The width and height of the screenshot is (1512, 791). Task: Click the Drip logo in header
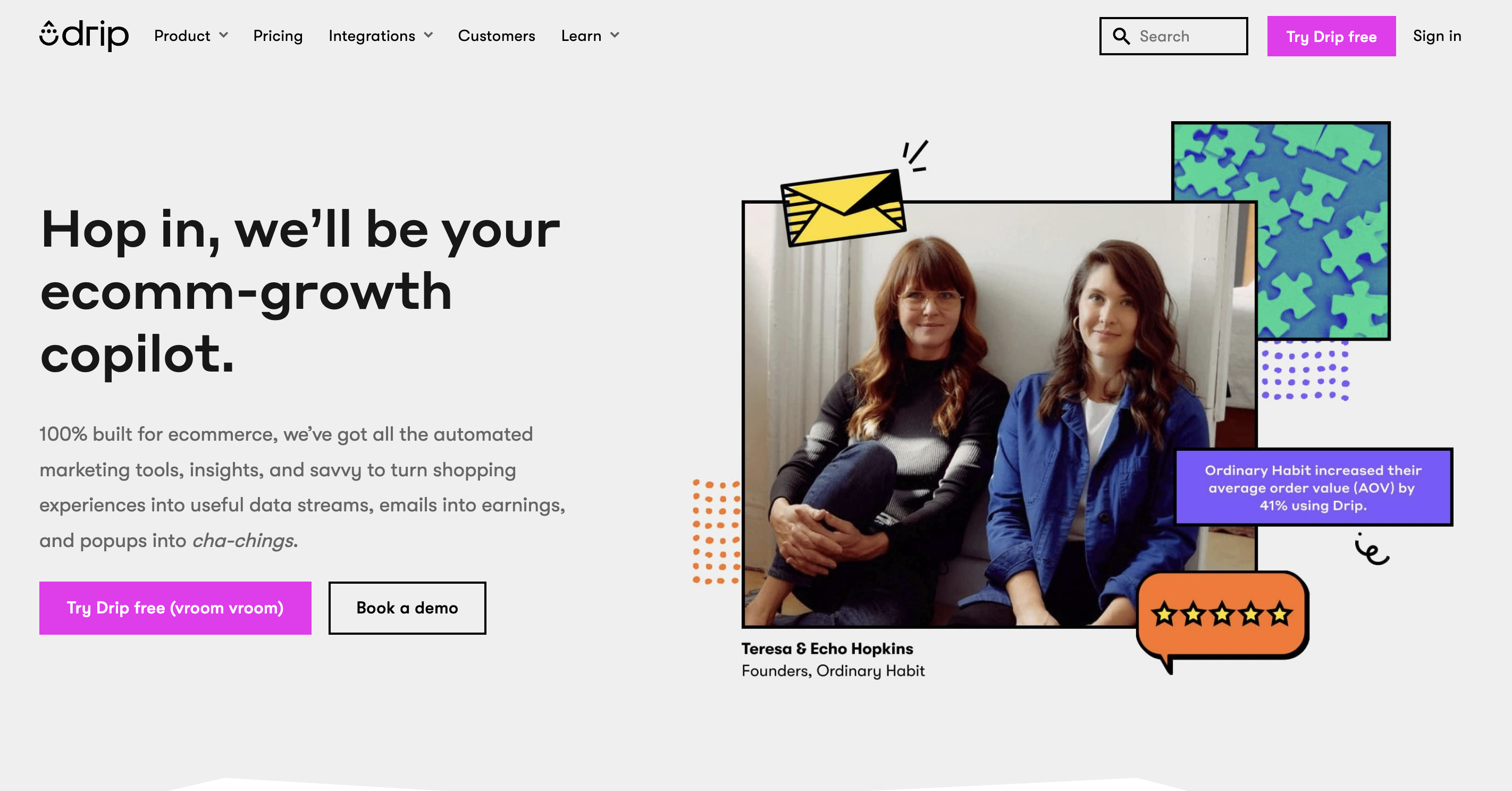pyautogui.click(x=84, y=35)
